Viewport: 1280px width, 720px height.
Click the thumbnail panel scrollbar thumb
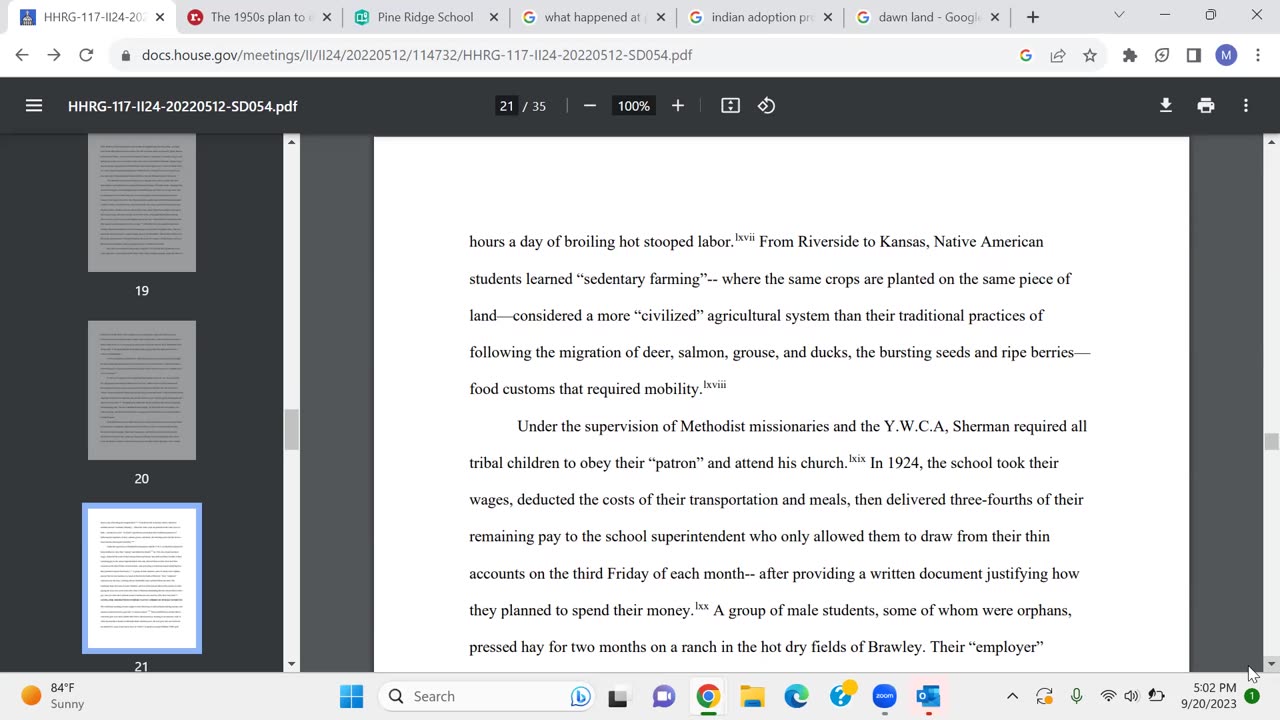[291, 429]
